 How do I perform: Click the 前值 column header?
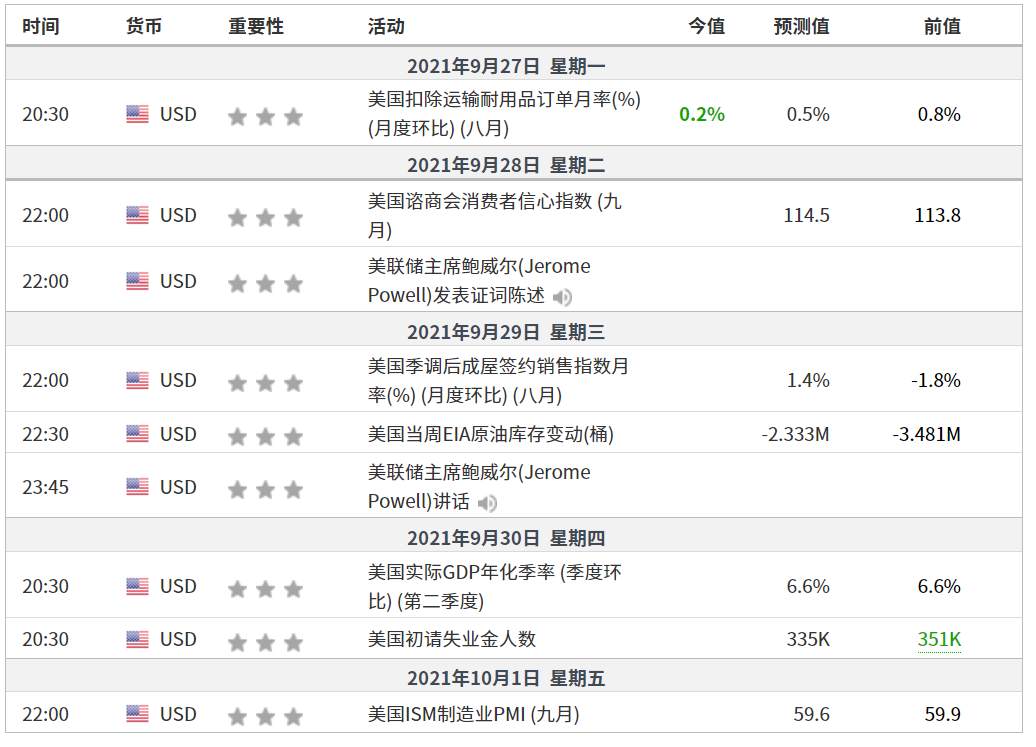[x=942, y=26]
